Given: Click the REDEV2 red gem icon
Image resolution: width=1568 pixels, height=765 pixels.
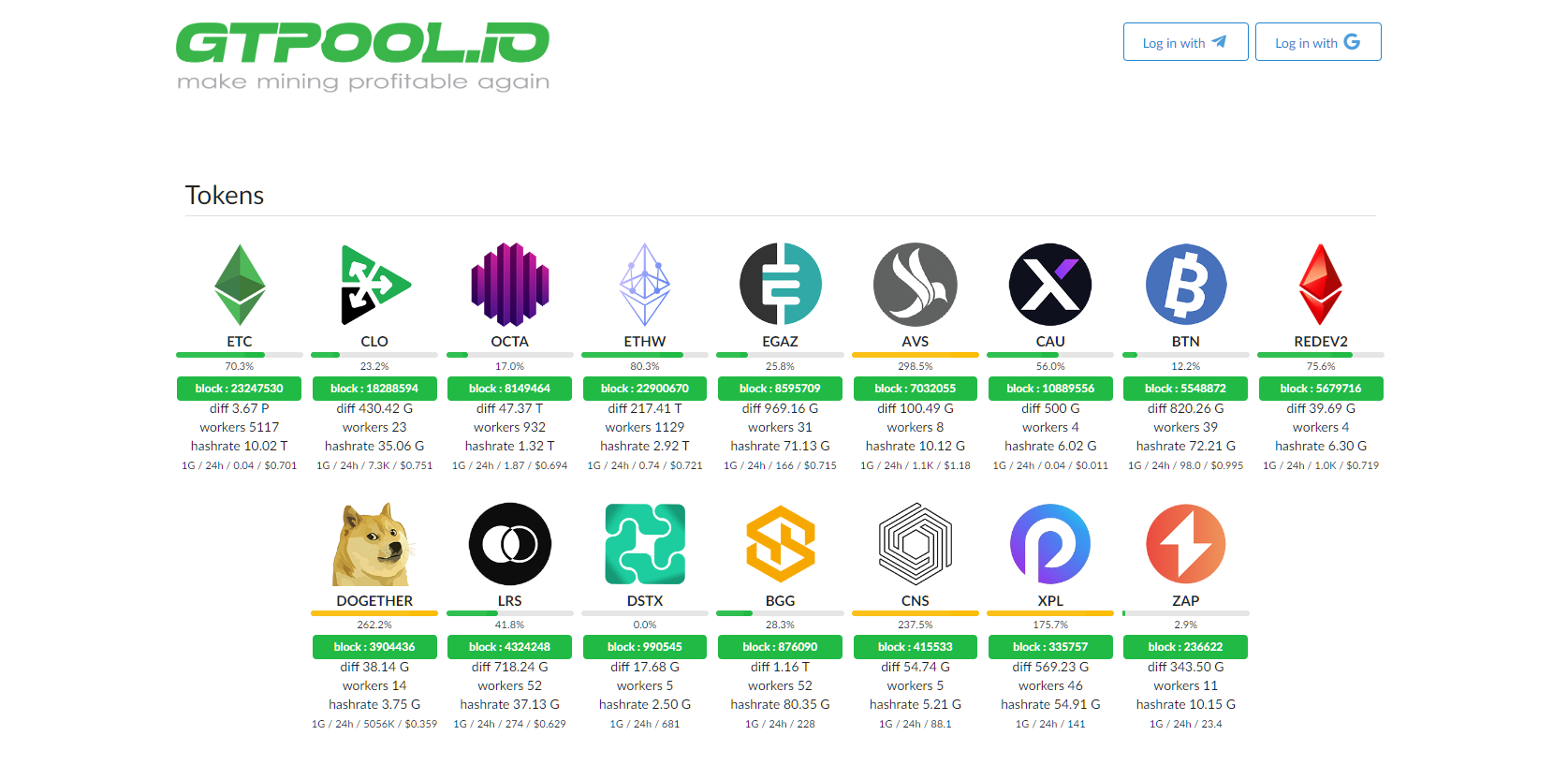Looking at the screenshot, I should (1321, 285).
